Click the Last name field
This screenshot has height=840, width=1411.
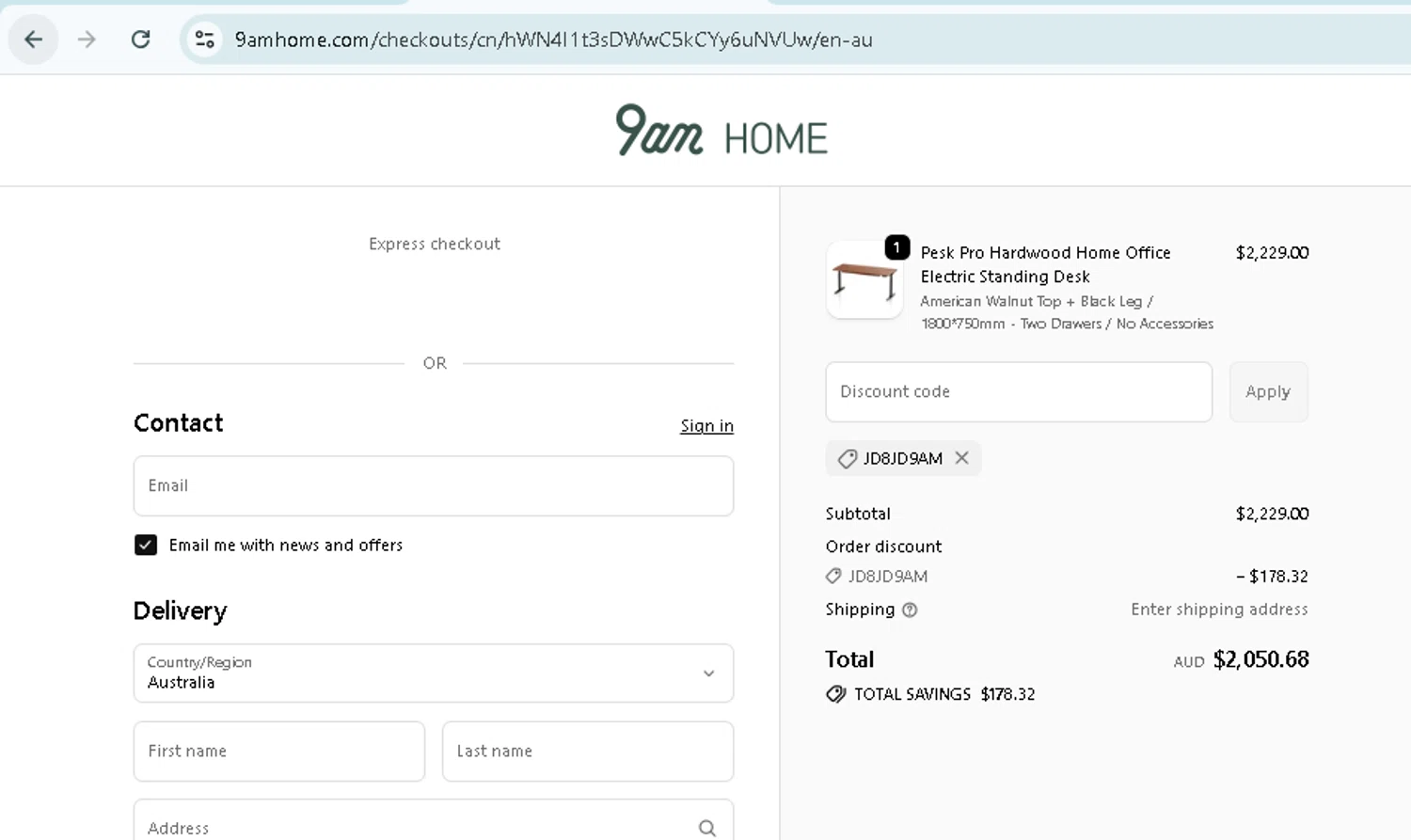588,752
